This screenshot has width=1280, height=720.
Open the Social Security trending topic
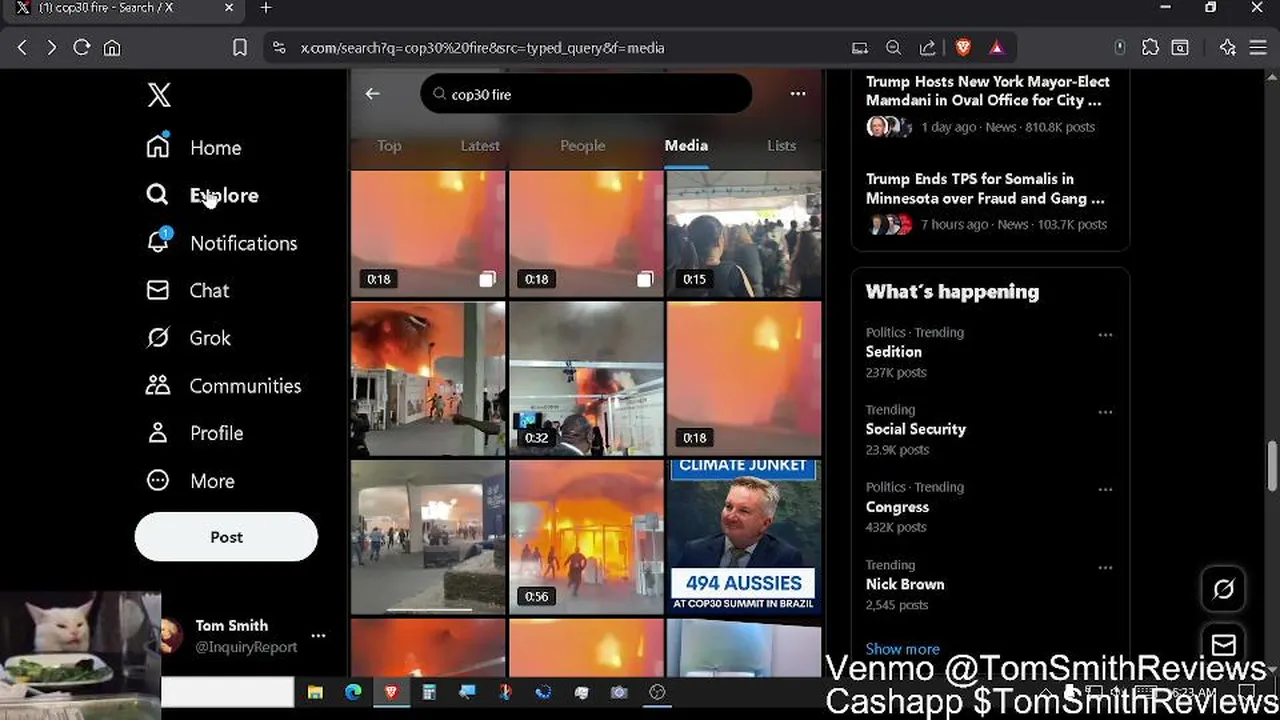click(915, 429)
